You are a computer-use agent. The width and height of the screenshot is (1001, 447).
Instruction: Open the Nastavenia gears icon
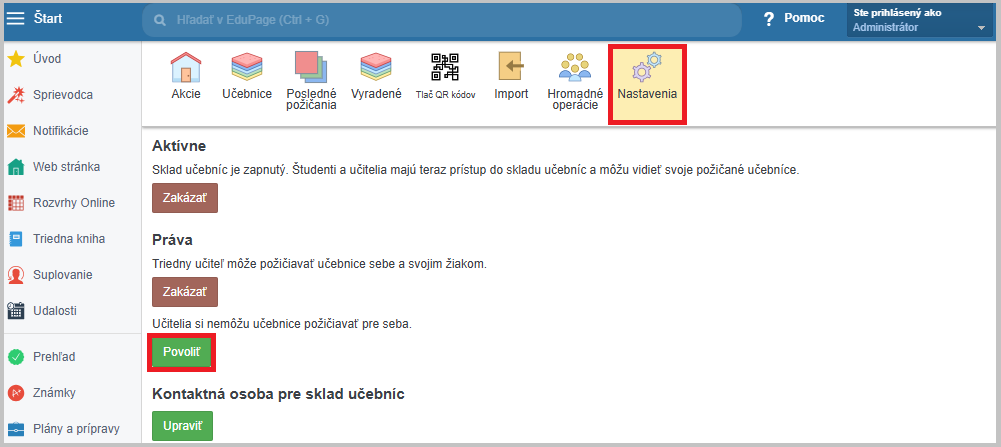647,67
